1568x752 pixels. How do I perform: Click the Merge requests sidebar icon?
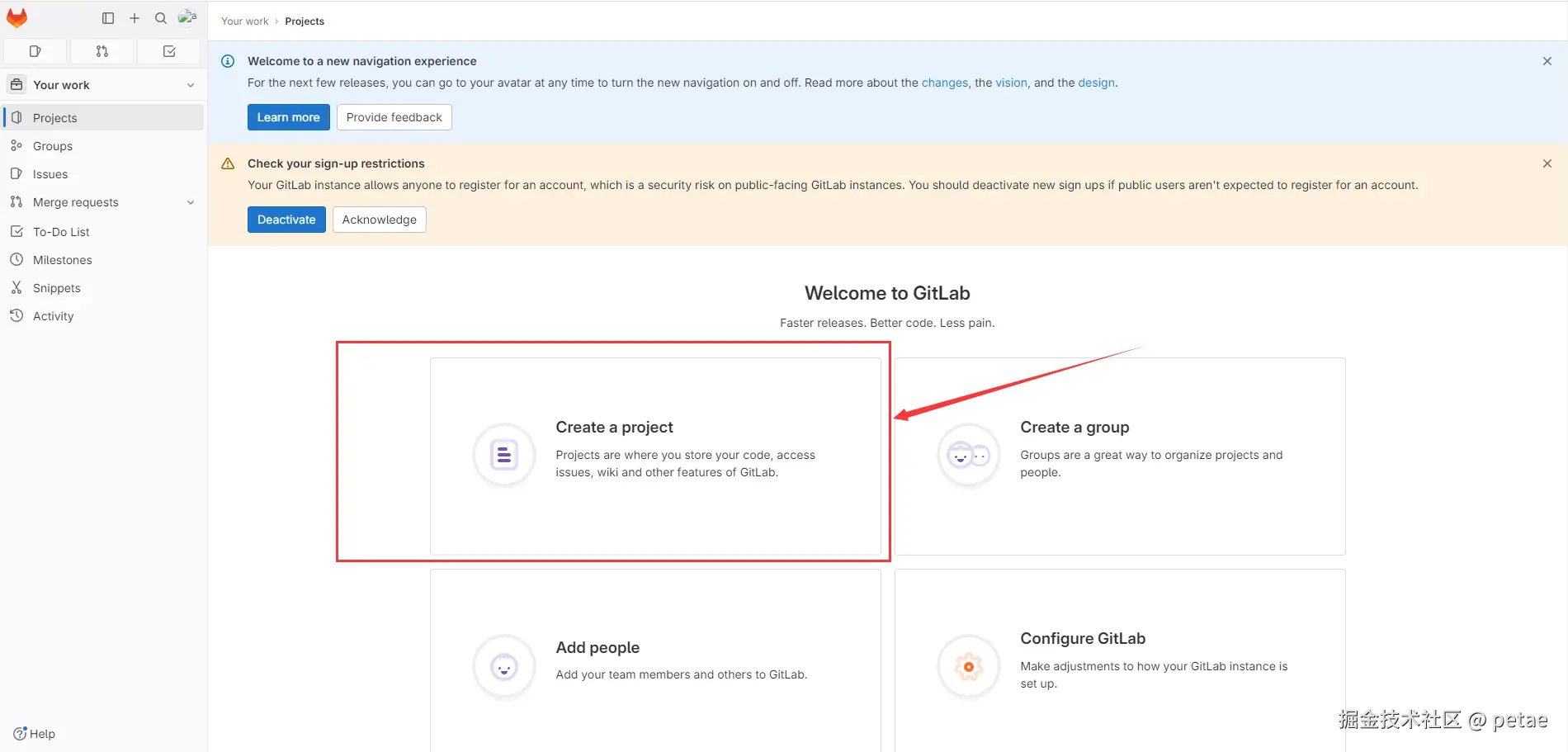tap(17, 201)
